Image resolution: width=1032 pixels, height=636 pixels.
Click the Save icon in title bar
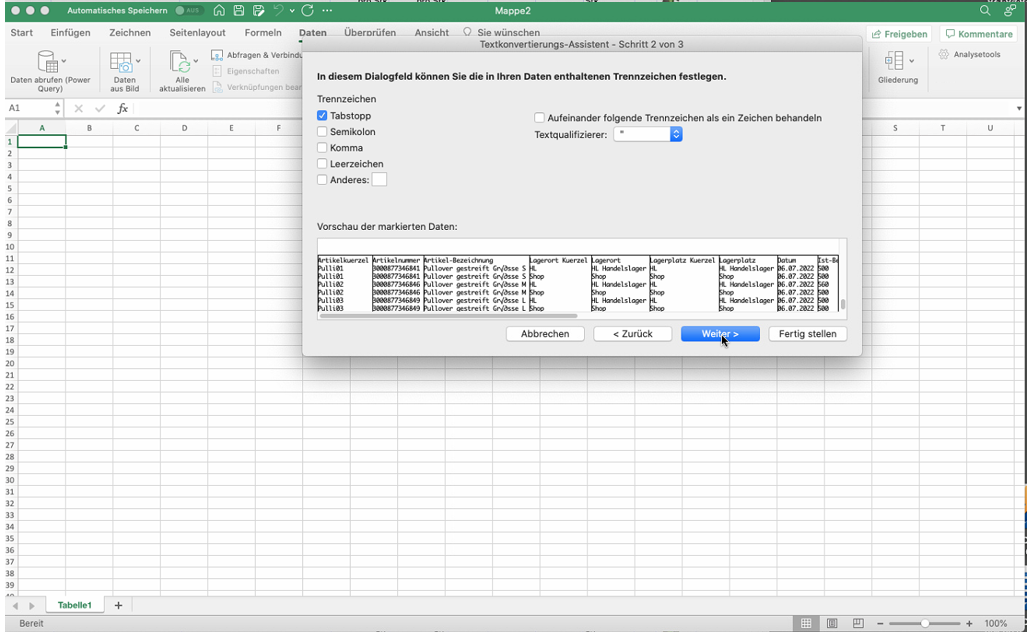tap(239, 10)
